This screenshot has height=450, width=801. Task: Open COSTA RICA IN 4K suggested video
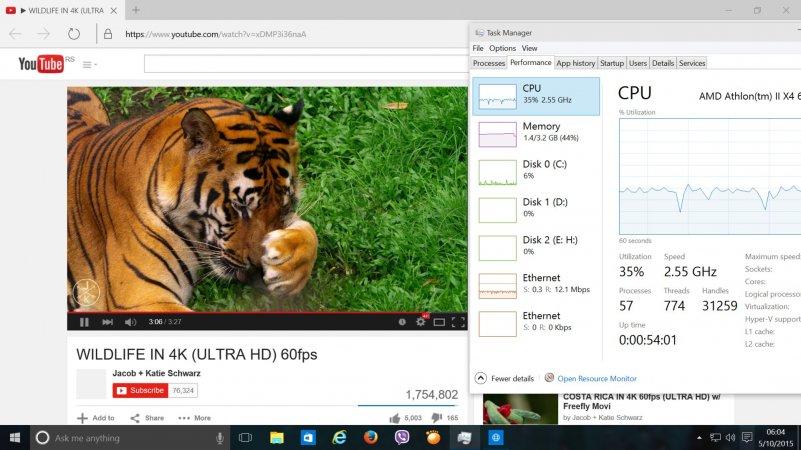click(x=642, y=401)
